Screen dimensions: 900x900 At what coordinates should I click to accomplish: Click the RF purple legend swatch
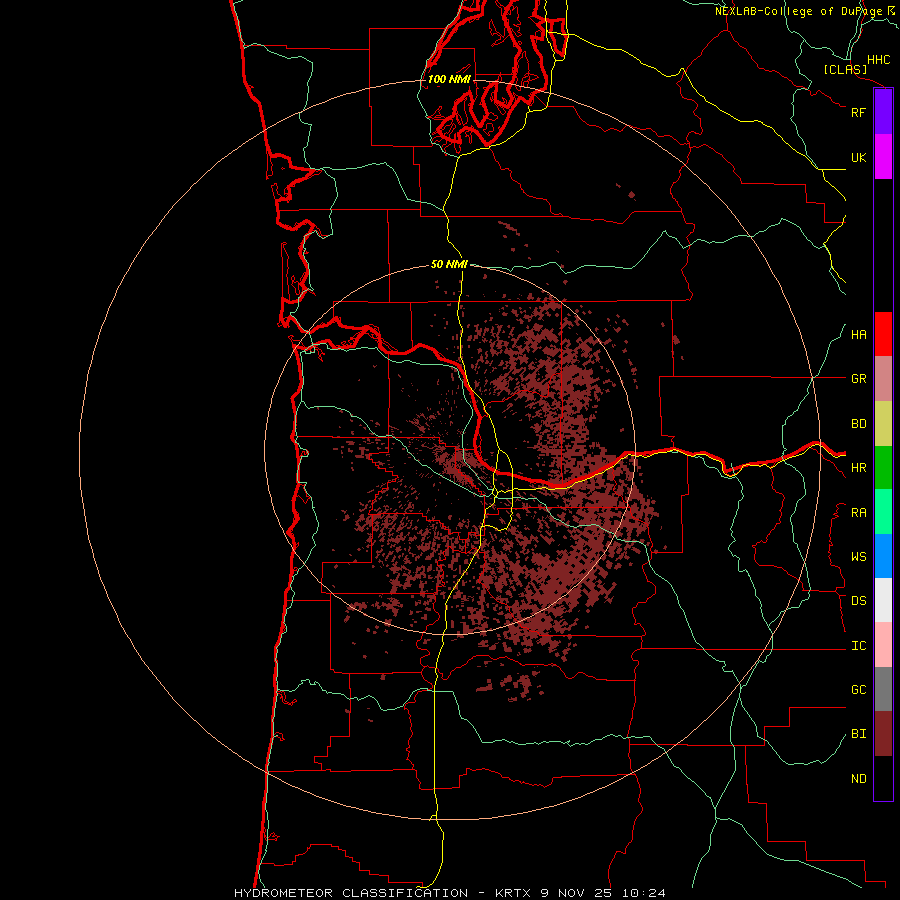(x=883, y=112)
